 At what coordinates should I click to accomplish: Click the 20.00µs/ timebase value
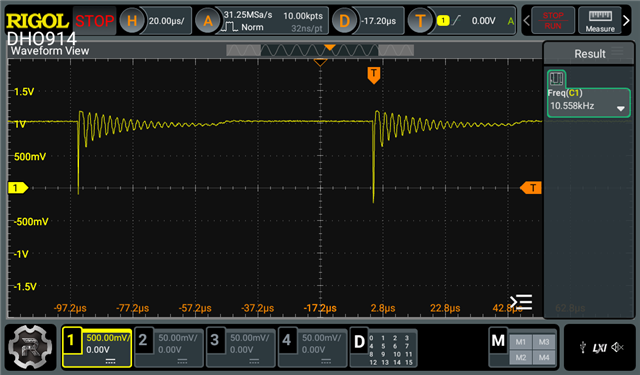(167, 21)
